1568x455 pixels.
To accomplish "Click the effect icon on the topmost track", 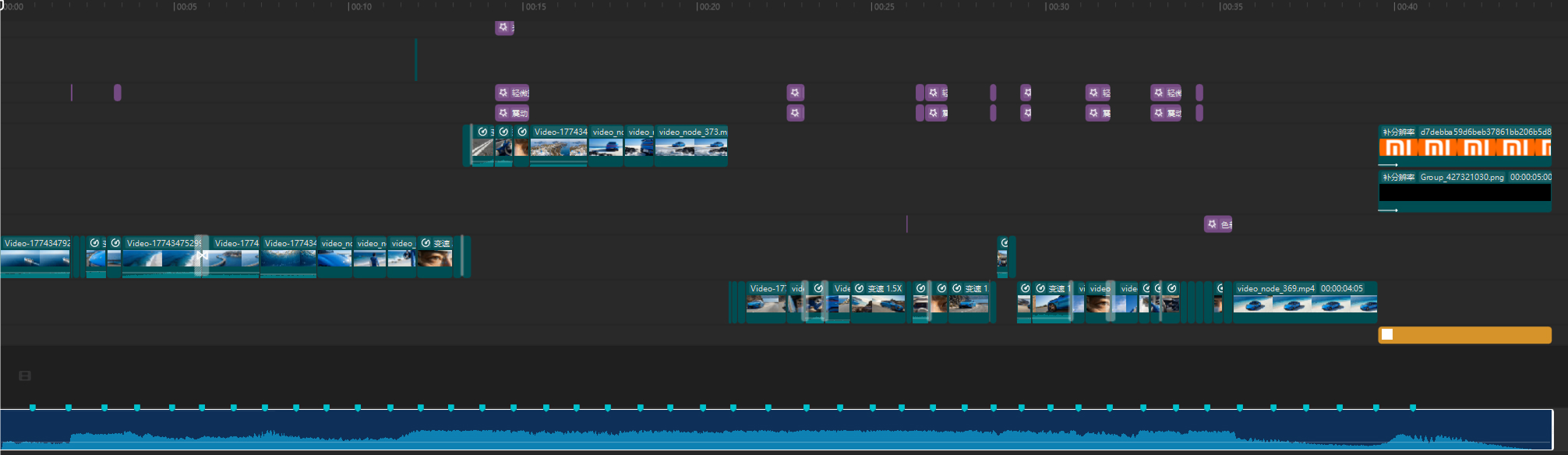I will click(503, 27).
